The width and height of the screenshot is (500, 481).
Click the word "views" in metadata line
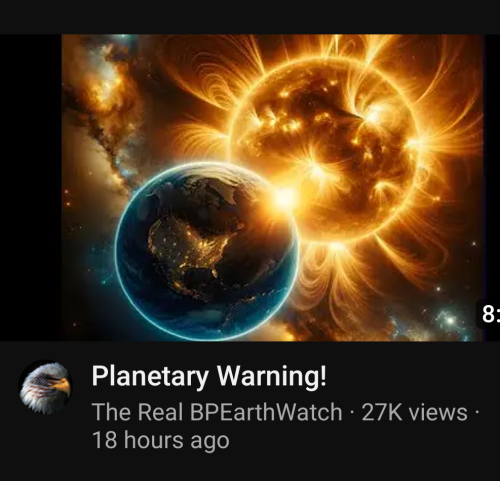click(438, 413)
